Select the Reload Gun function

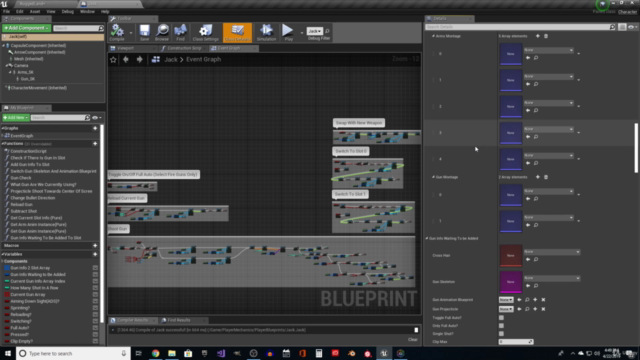point(21,204)
